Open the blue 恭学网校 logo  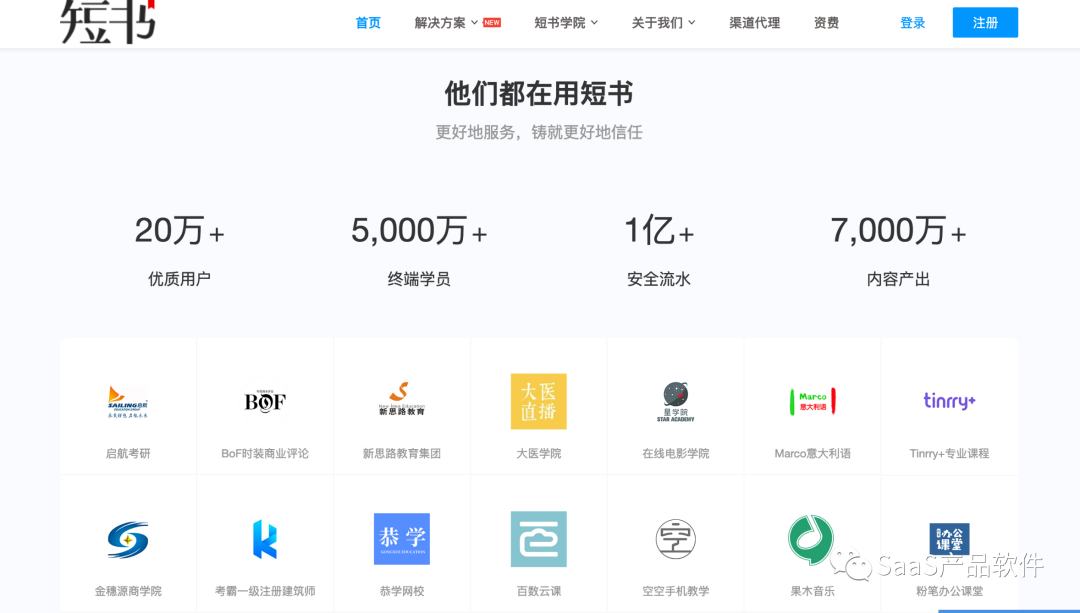402,539
